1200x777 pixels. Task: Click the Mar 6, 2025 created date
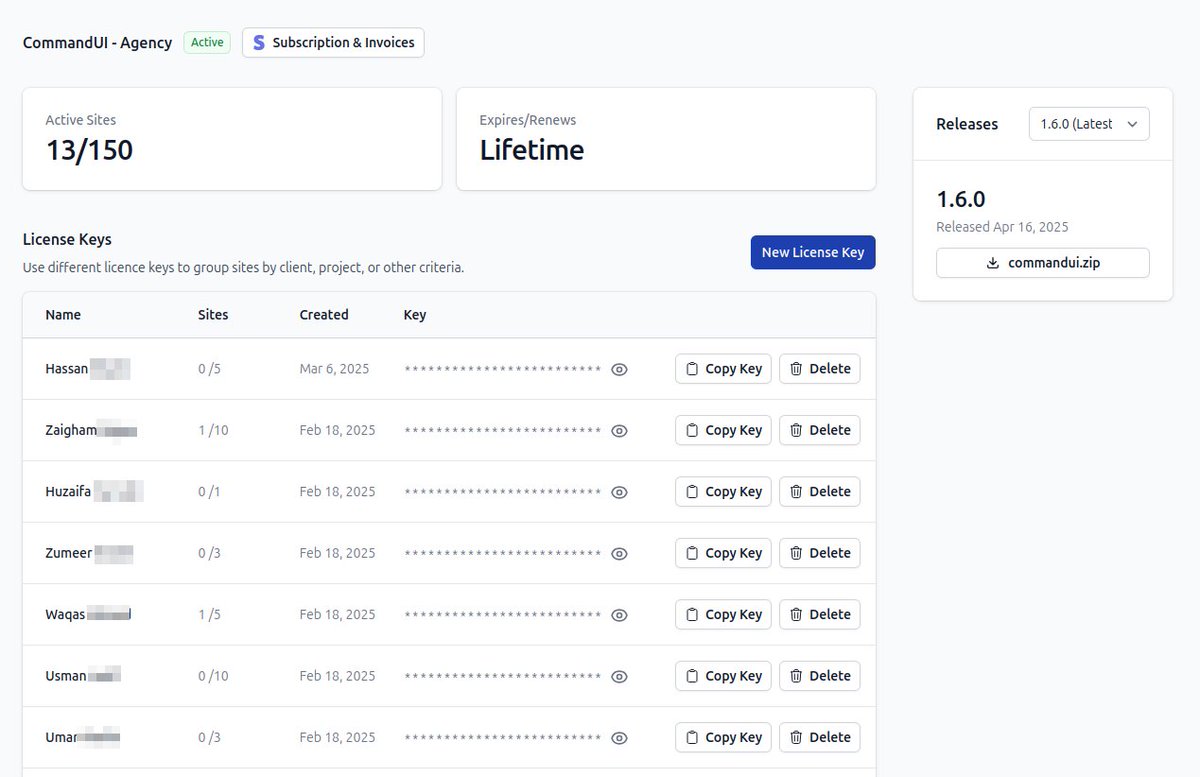click(334, 369)
